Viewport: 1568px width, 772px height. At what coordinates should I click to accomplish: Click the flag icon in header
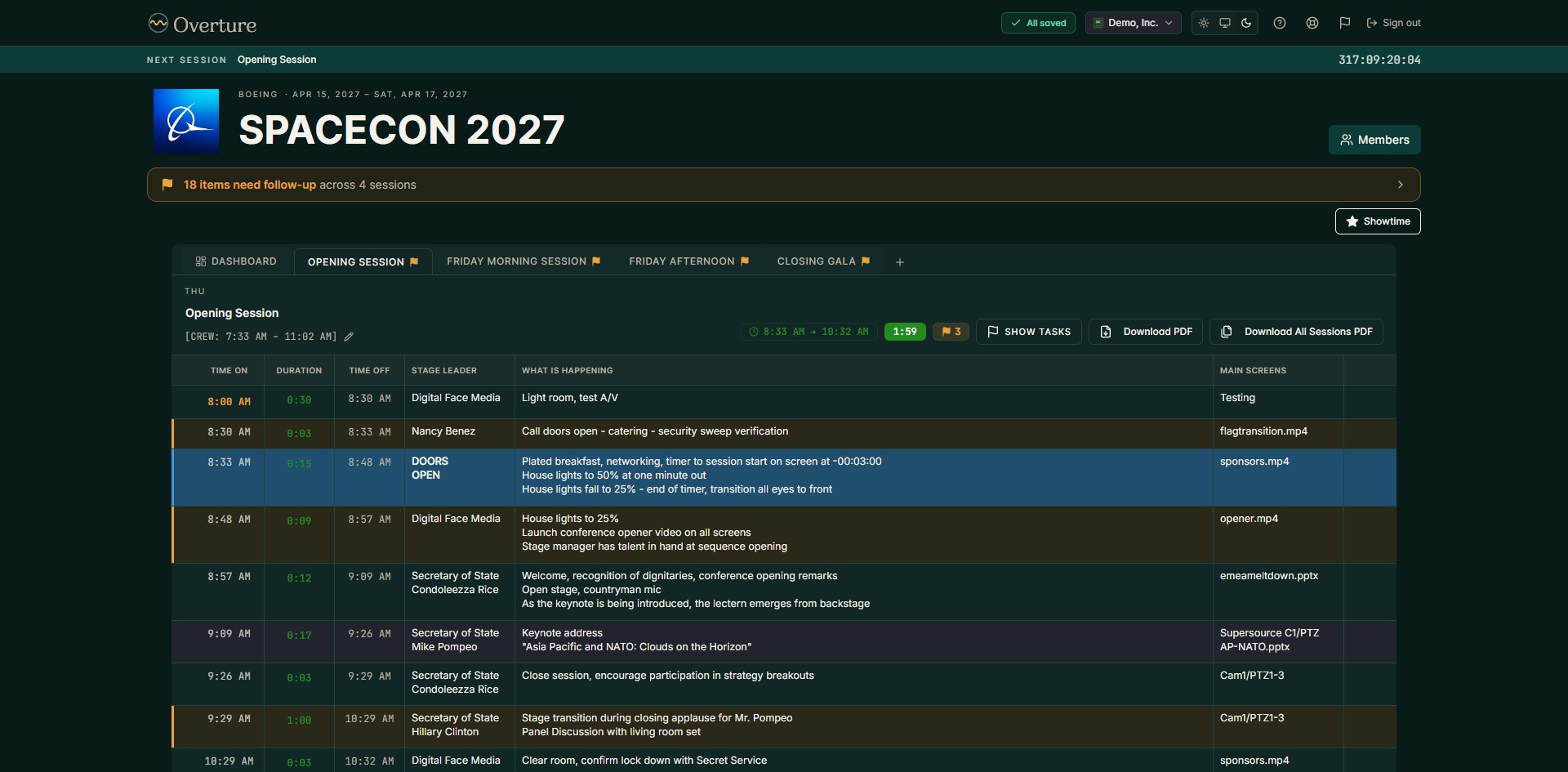click(1345, 23)
